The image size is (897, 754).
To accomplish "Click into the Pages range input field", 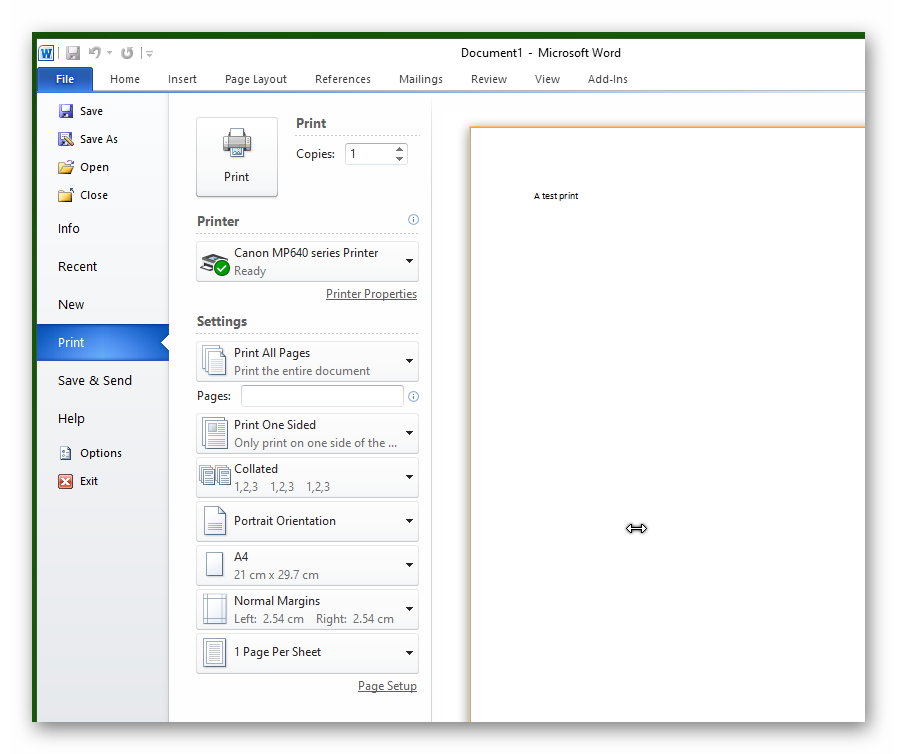I will pyautogui.click(x=322, y=396).
